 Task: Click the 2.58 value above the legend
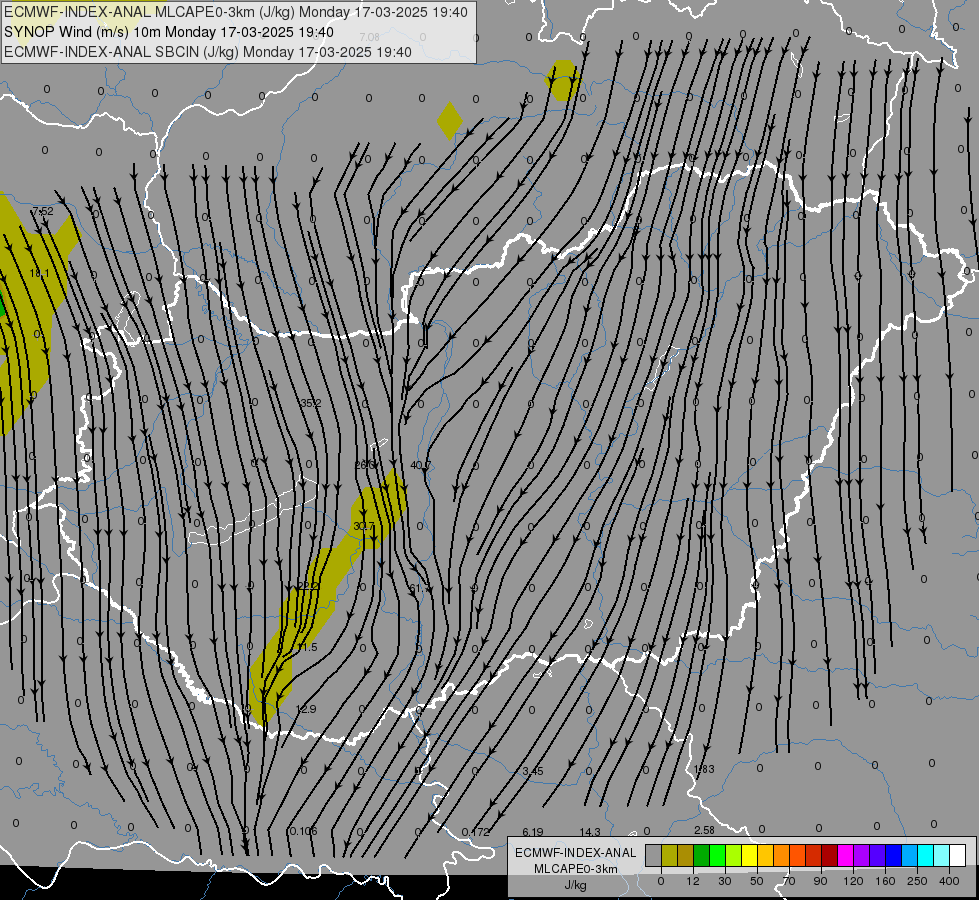(x=704, y=830)
